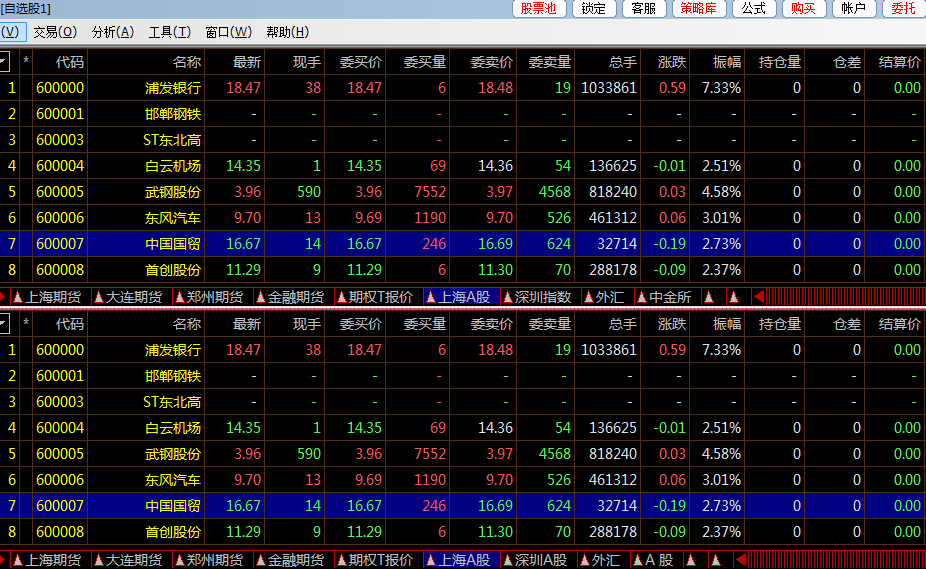This screenshot has height=569, width=926.
Task: Select 期权T报价 tab in upper pane
Action: pyautogui.click(x=375, y=297)
